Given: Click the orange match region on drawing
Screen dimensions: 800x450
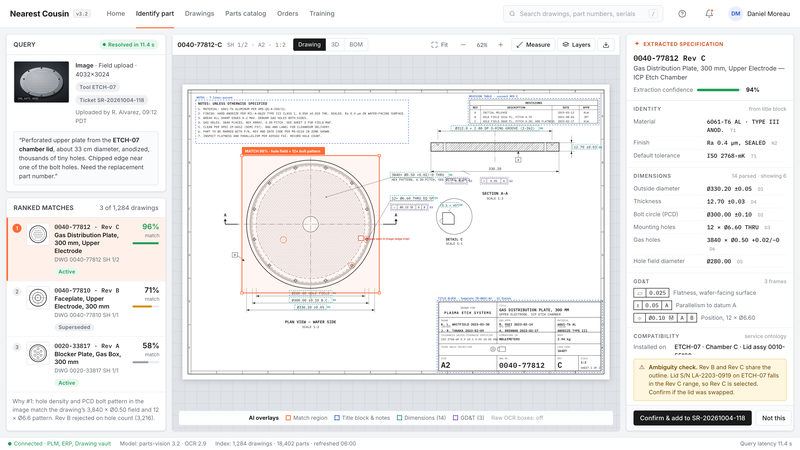Looking at the screenshot, I should click(310, 224).
